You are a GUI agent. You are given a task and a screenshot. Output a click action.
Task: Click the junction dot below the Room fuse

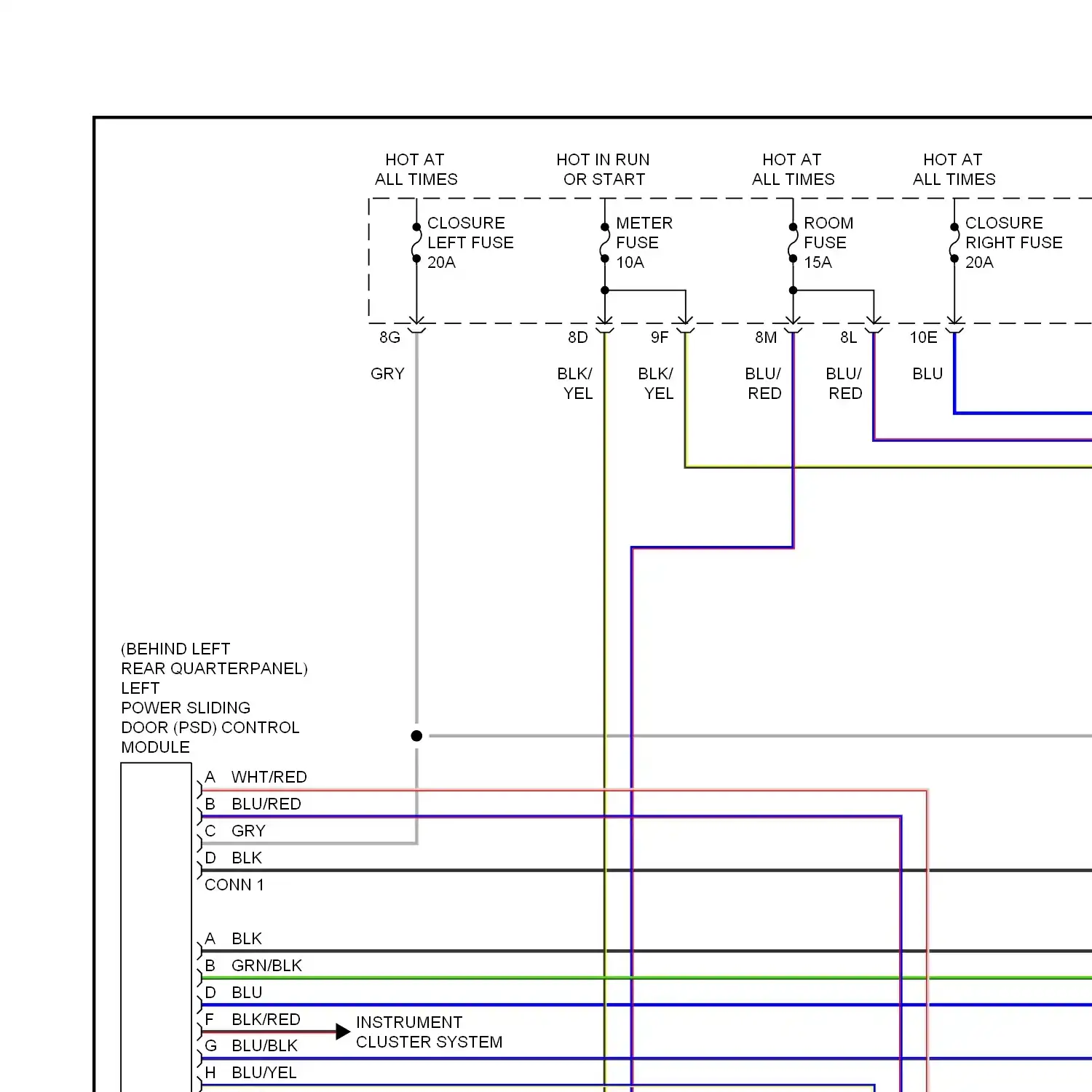coord(793,290)
